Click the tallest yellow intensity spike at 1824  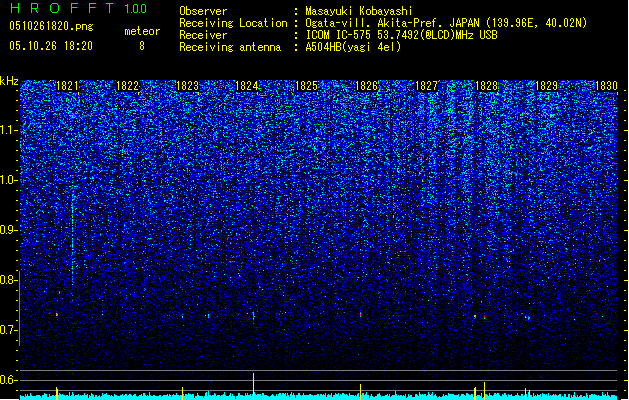coord(254,386)
